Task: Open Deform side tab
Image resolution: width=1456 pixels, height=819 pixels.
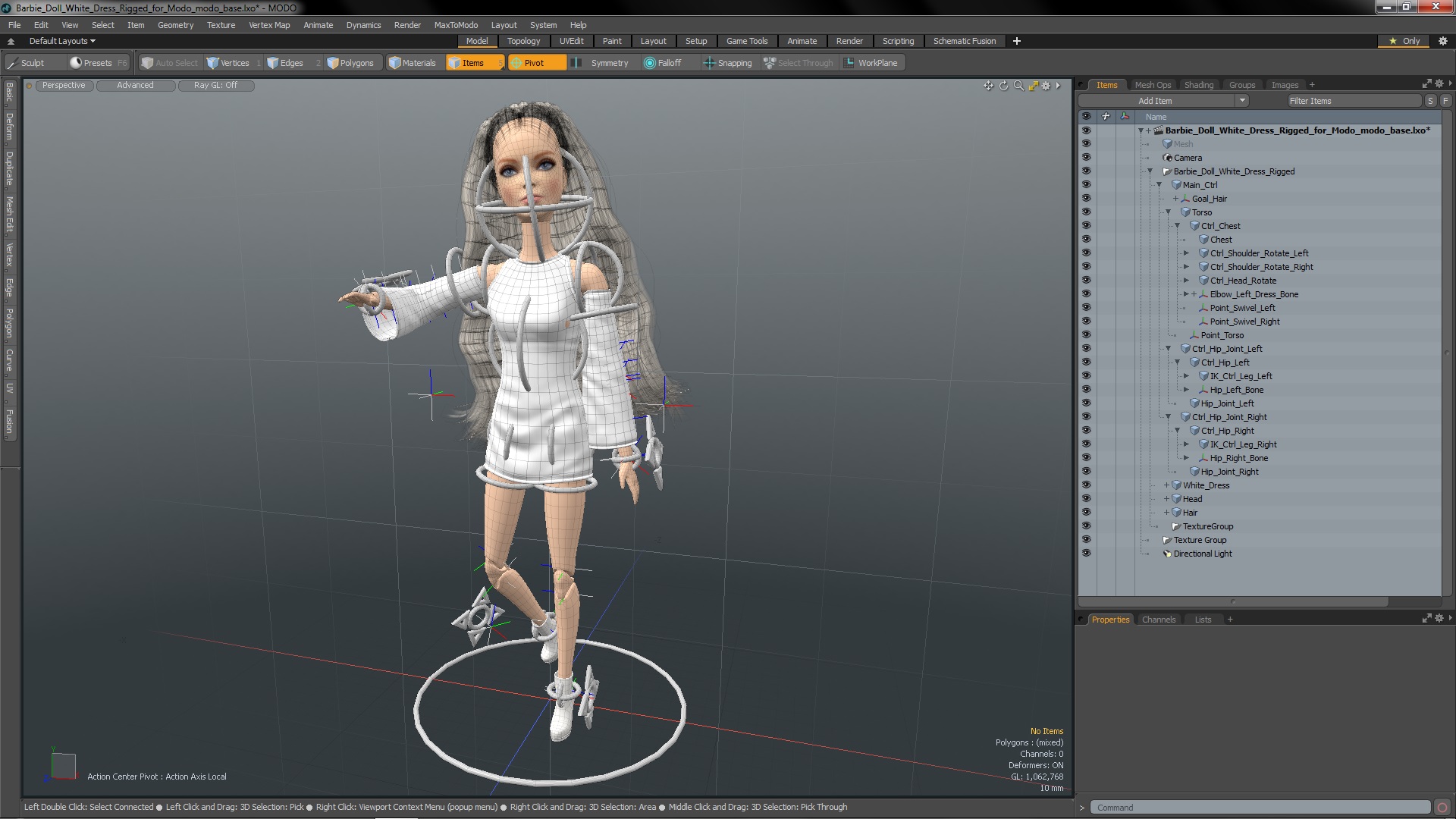Action: click(9, 127)
